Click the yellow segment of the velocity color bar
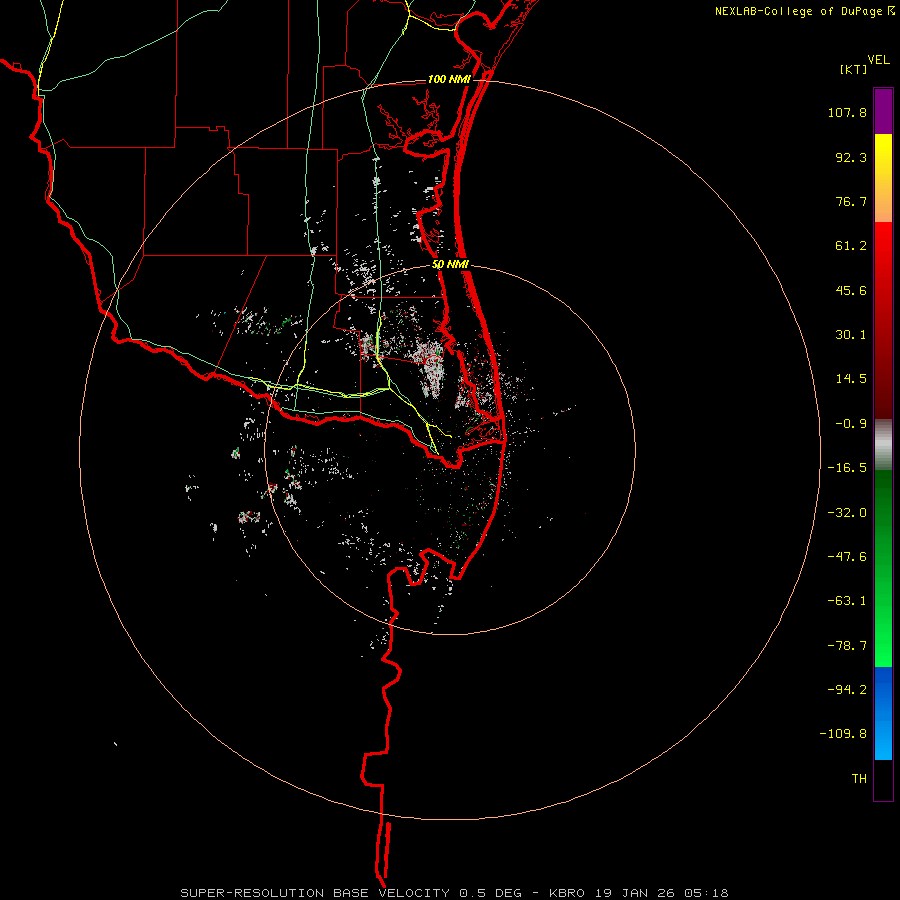The height and width of the screenshot is (900, 900). [883, 178]
